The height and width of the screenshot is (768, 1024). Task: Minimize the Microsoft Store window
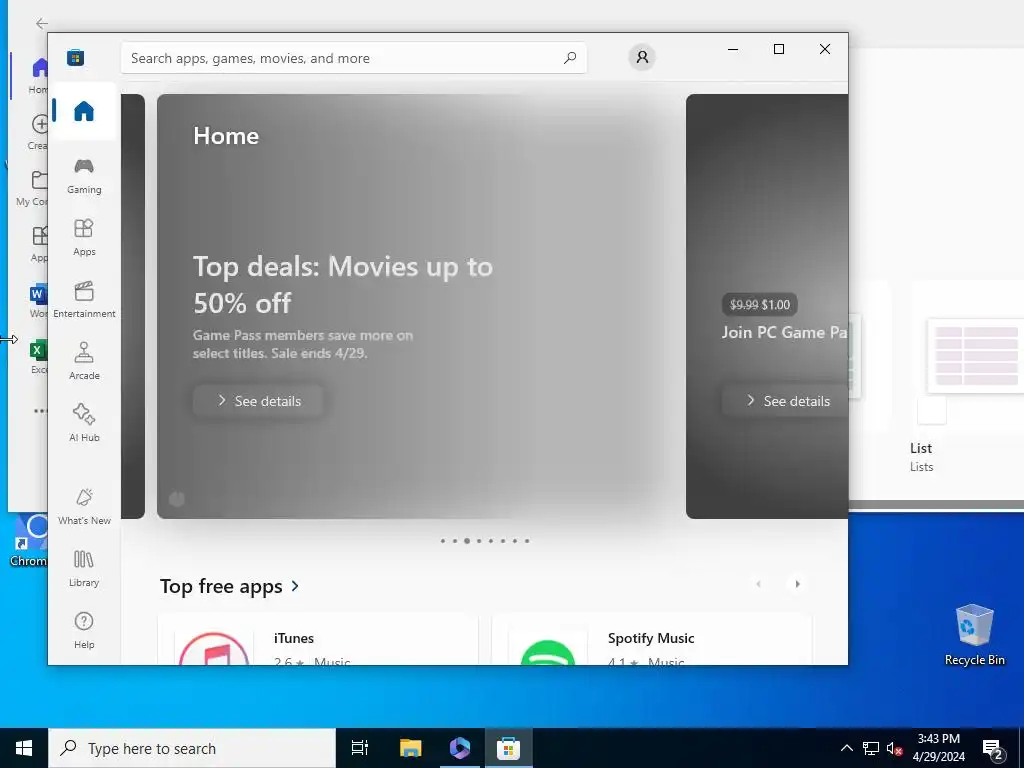click(733, 49)
